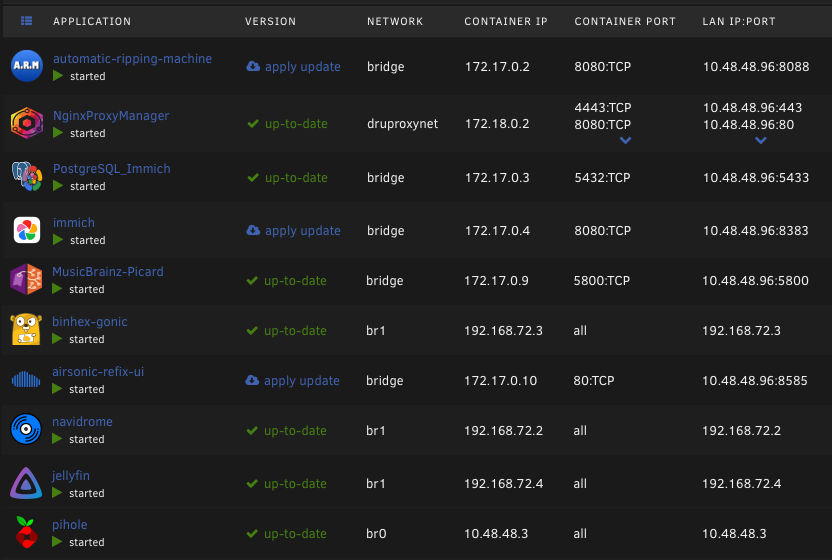The width and height of the screenshot is (832, 560).
Task: Click the started play icon under airsonic-refix-ui
Action: (57, 389)
